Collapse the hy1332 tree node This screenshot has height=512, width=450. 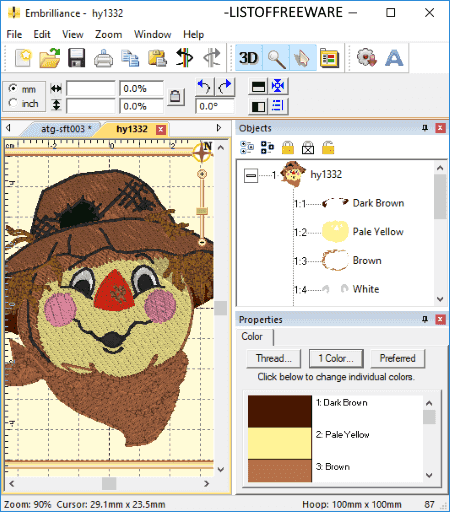pos(251,175)
